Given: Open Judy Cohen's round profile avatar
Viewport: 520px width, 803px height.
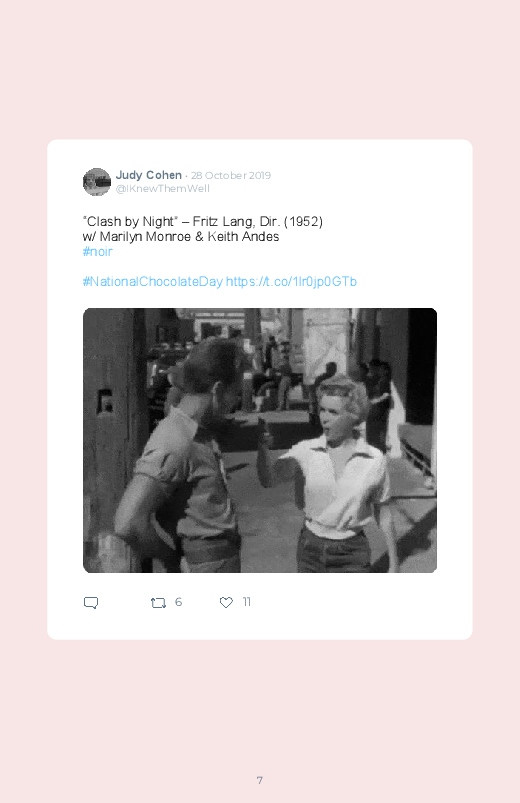Looking at the screenshot, I should 97,182.
